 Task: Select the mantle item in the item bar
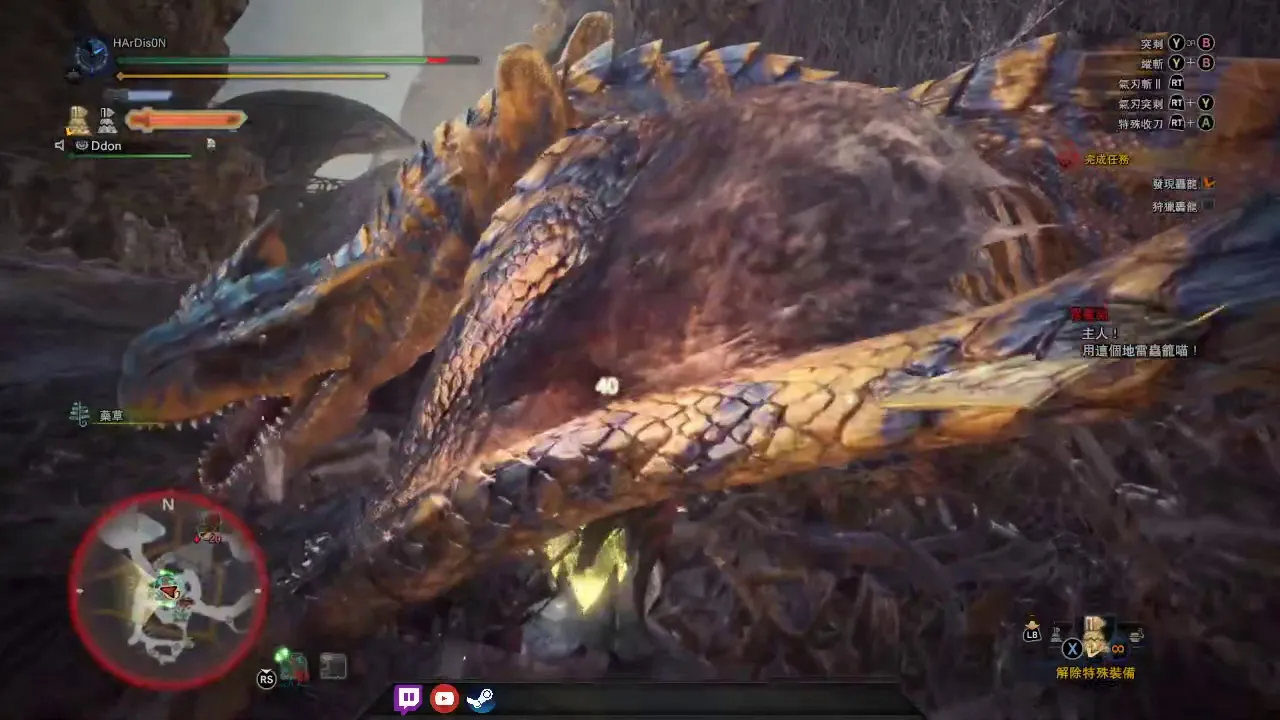(x=1096, y=636)
